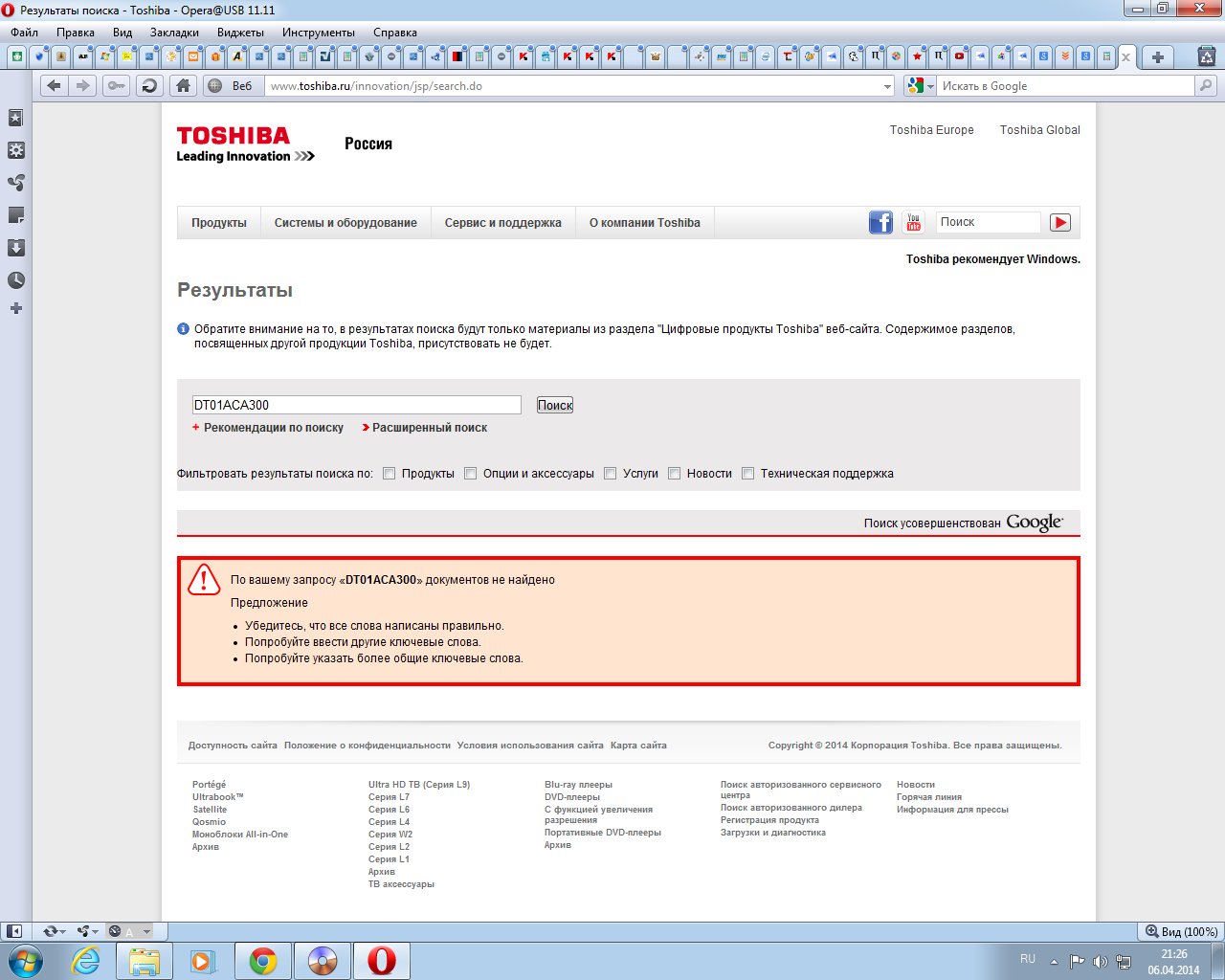This screenshot has width=1225, height=980.
Task: Open a new tab with the plus button
Action: (x=1157, y=56)
